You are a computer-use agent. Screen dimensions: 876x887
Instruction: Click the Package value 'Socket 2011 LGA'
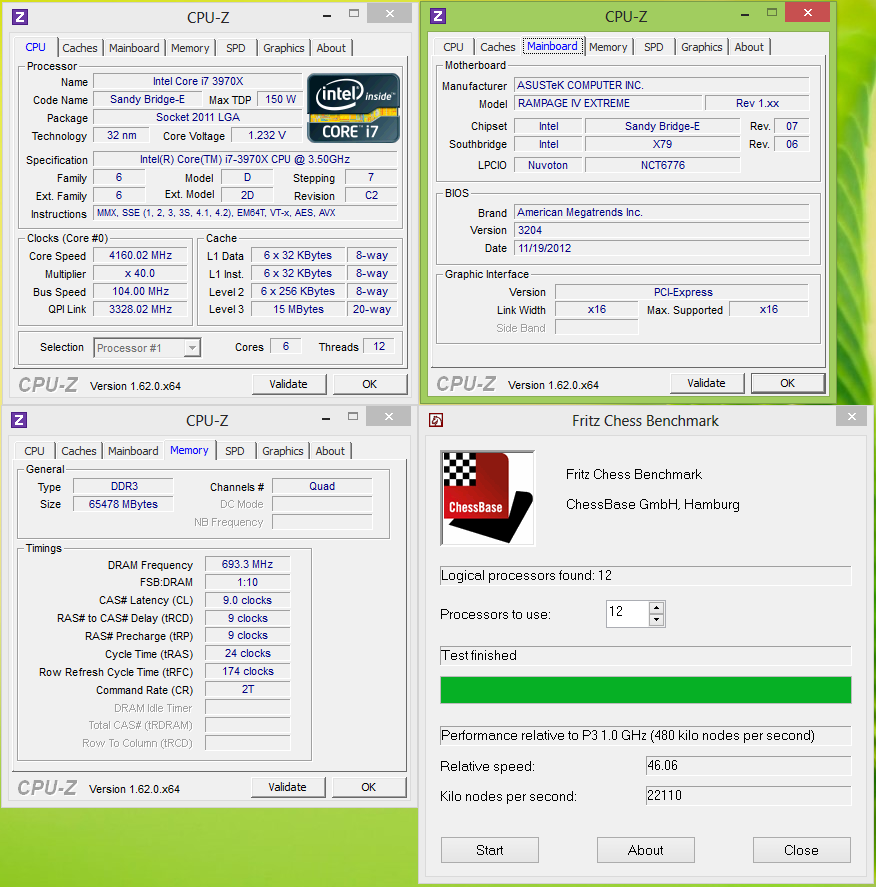(198, 117)
